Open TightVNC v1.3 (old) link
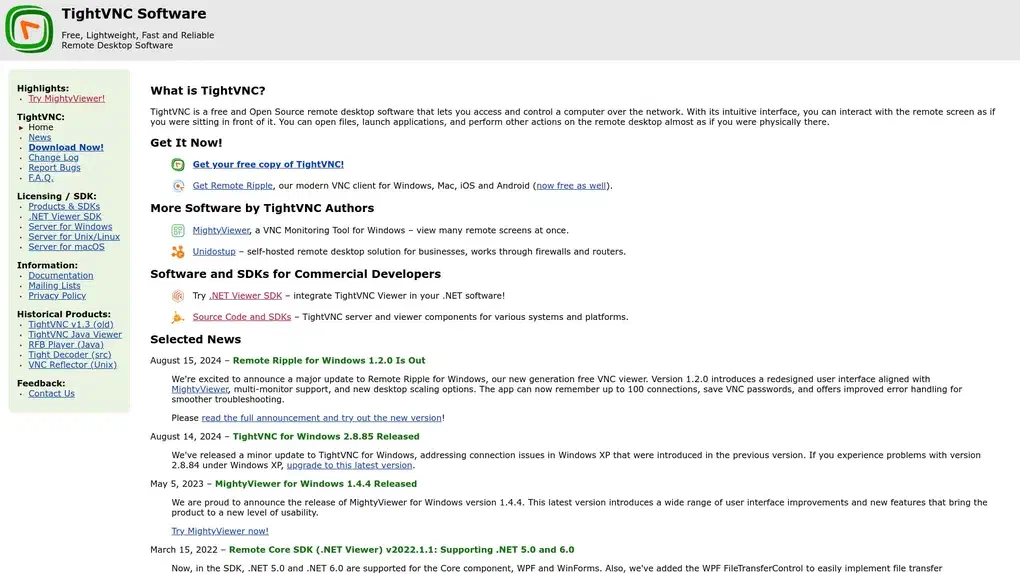The width and height of the screenshot is (1020, 574). [x=70, y=324]
